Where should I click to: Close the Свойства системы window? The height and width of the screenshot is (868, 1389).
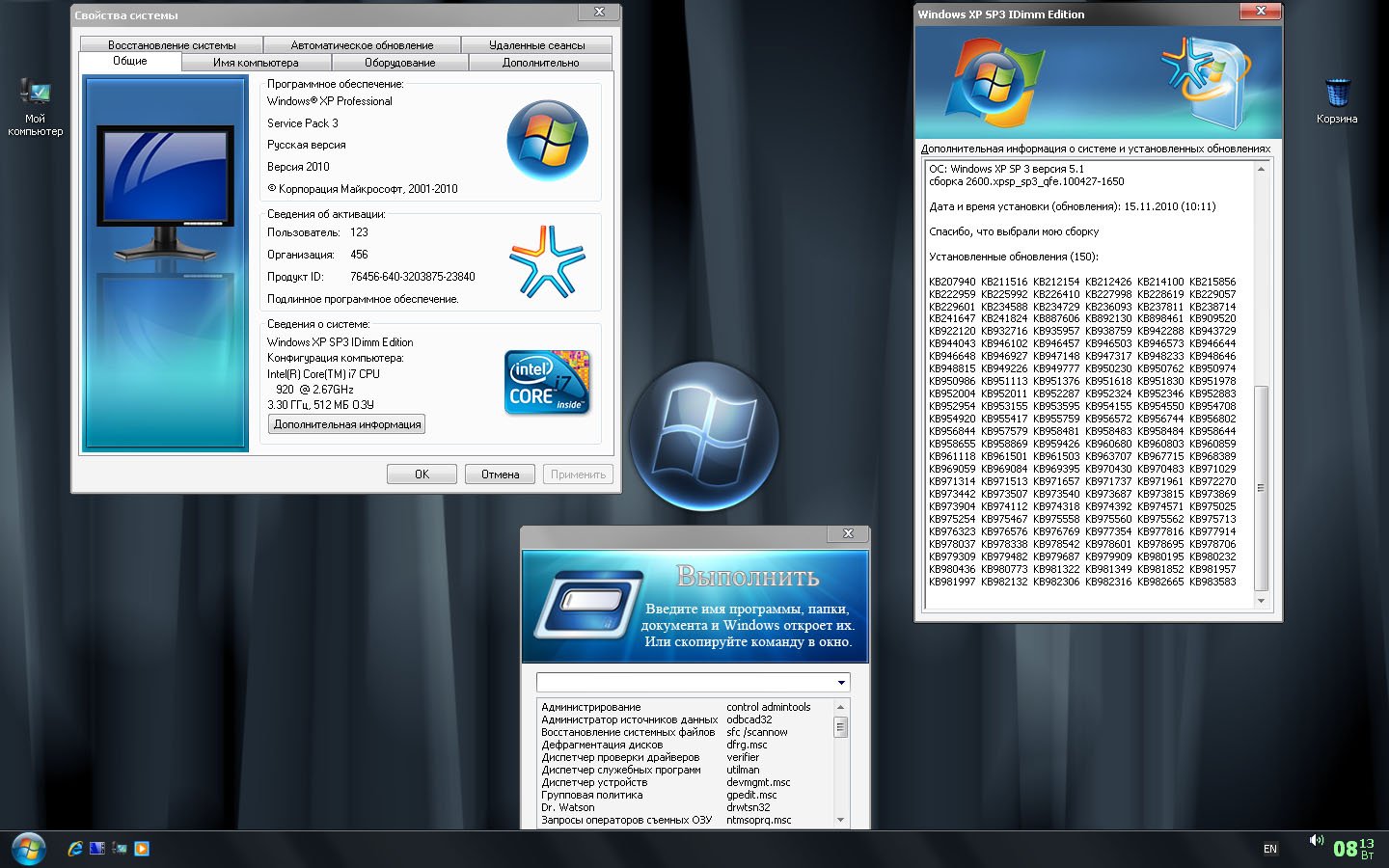(599, 12)
